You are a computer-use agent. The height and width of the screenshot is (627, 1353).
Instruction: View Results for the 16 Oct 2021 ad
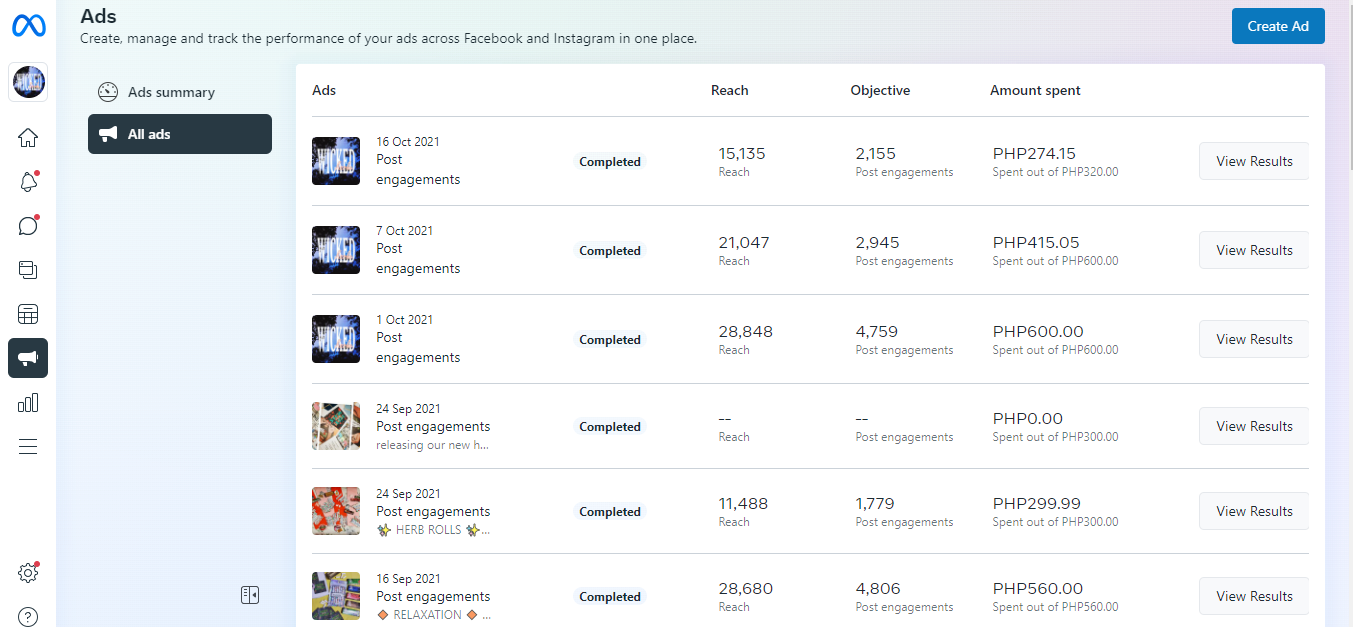coord(1253,161)
